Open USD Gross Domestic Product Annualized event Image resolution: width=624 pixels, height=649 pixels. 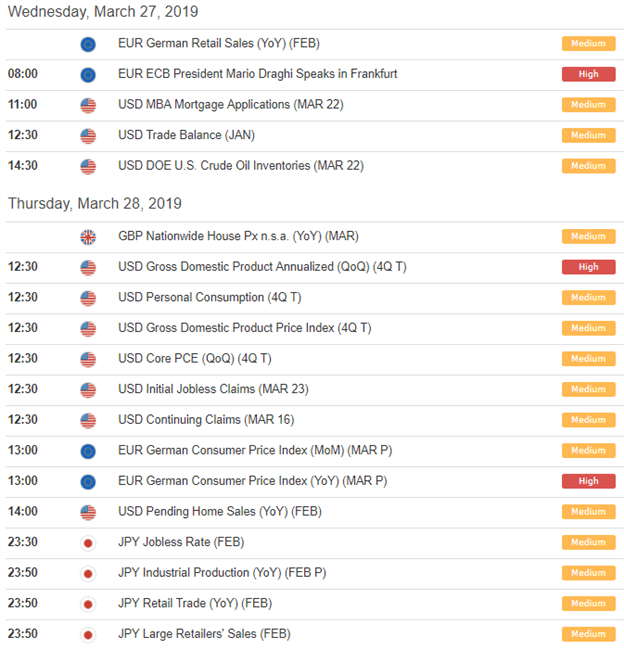tap(262, 267)
